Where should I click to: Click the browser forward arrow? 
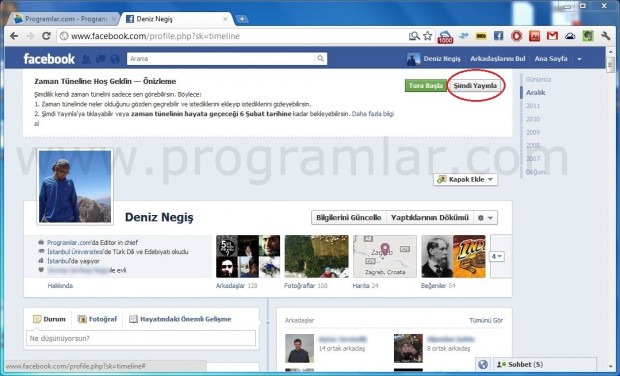tap(30, 36)
